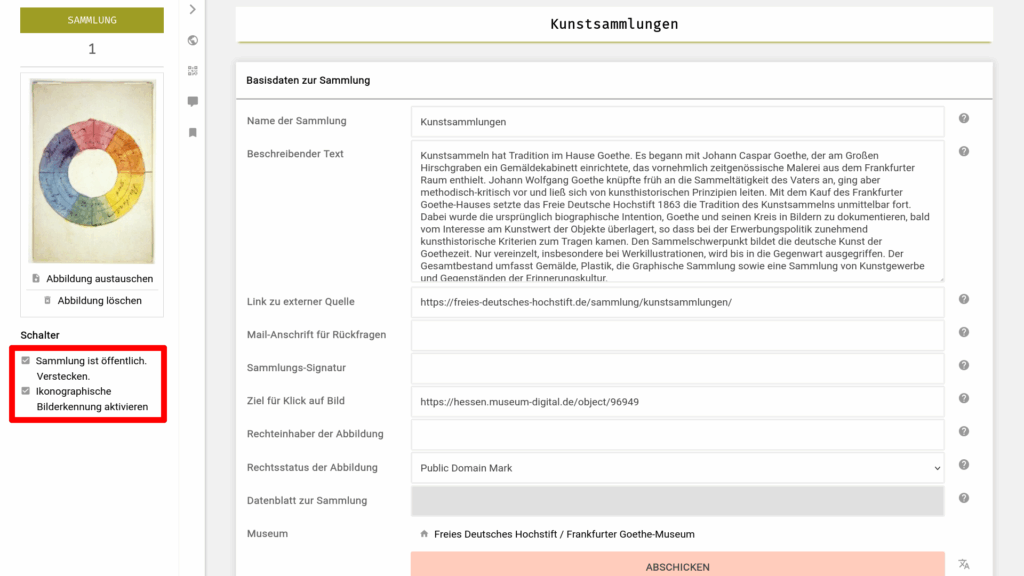The width and height of the screenshot is (1024, 576).
Task: Focus the Name der Sammlung field
Action: [677, 121]
